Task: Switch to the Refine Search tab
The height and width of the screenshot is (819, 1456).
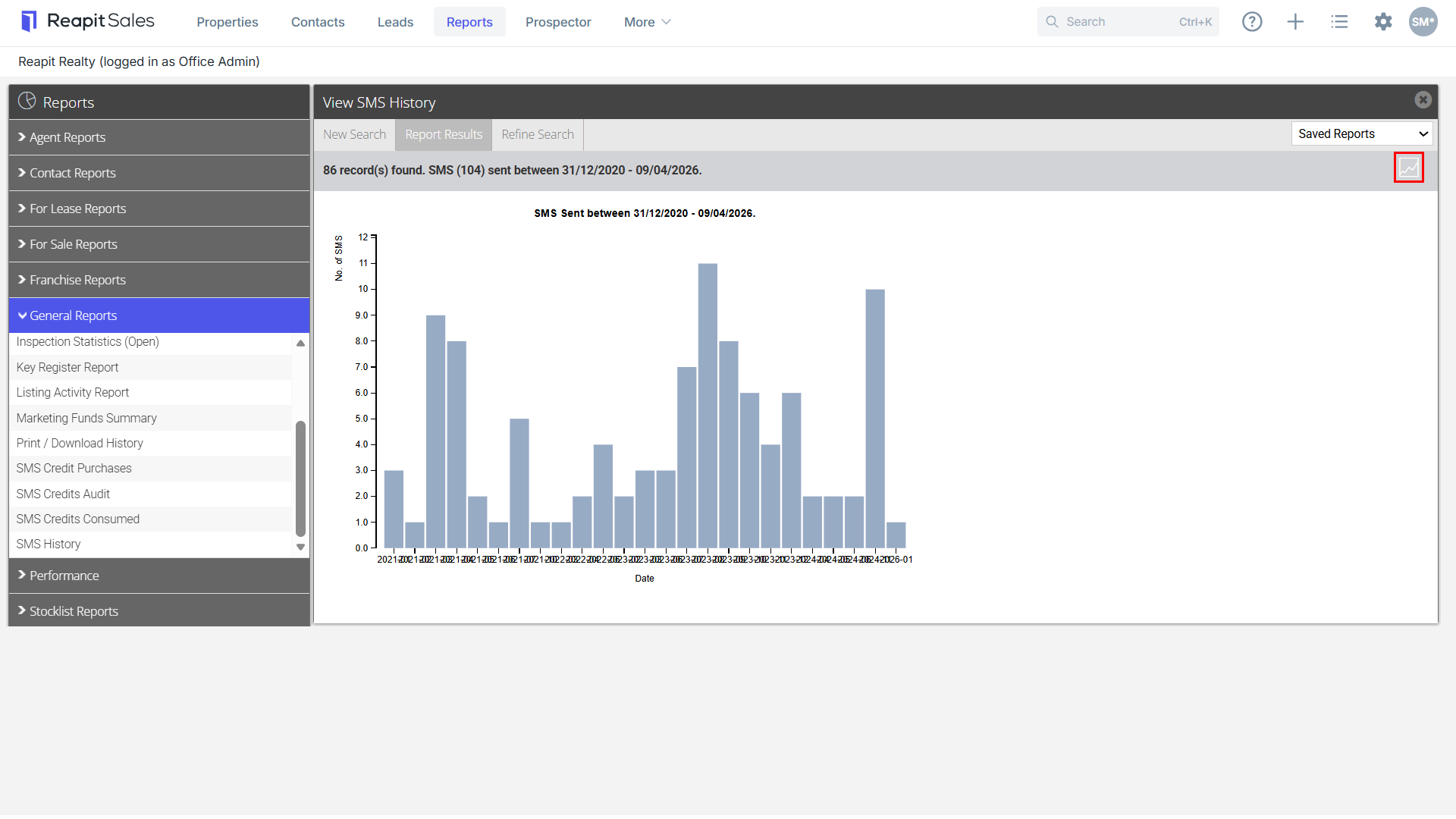Action: click(538, 134)
